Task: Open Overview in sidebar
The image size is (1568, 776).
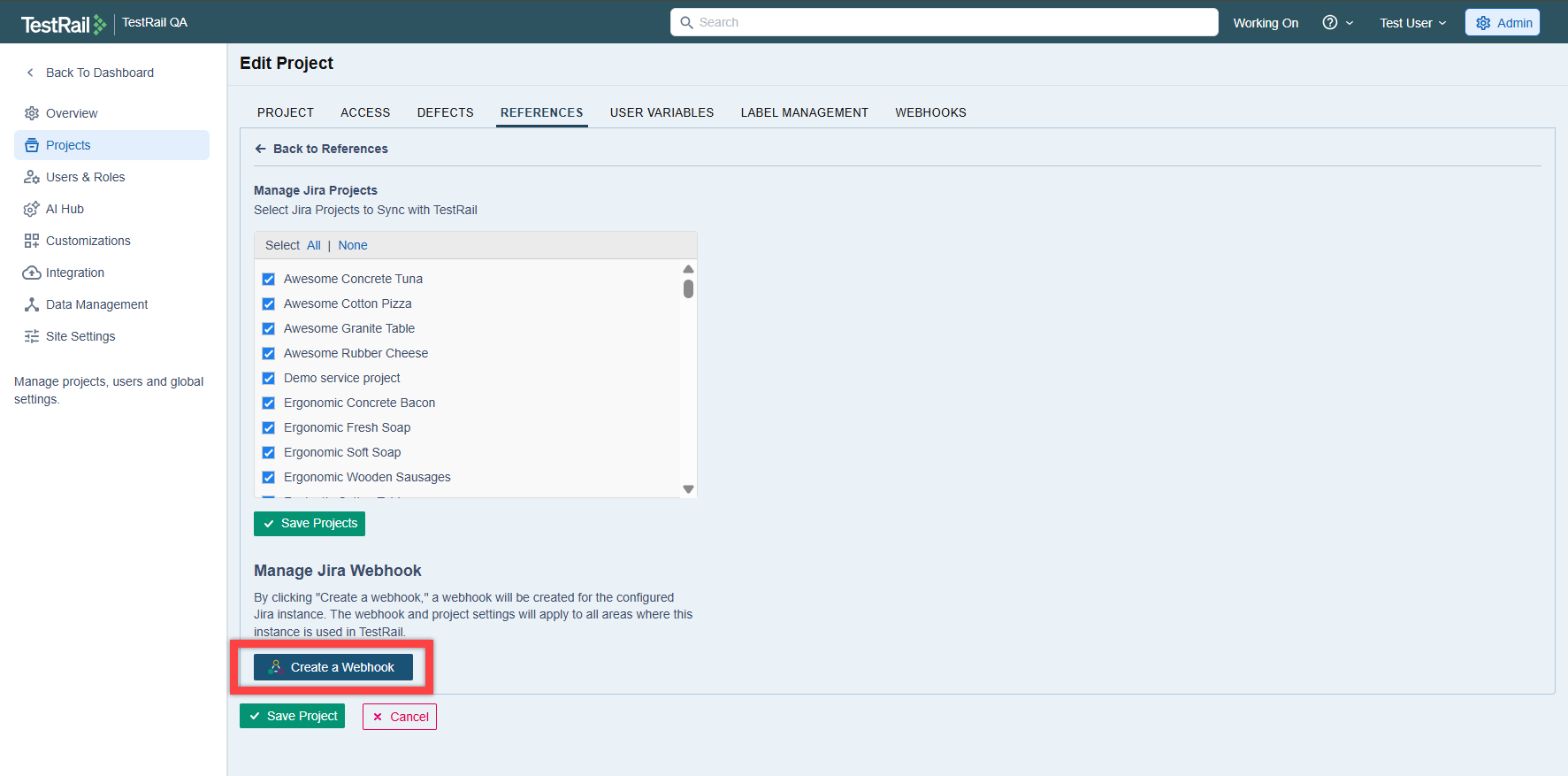Action: click(x=111, y=113)
